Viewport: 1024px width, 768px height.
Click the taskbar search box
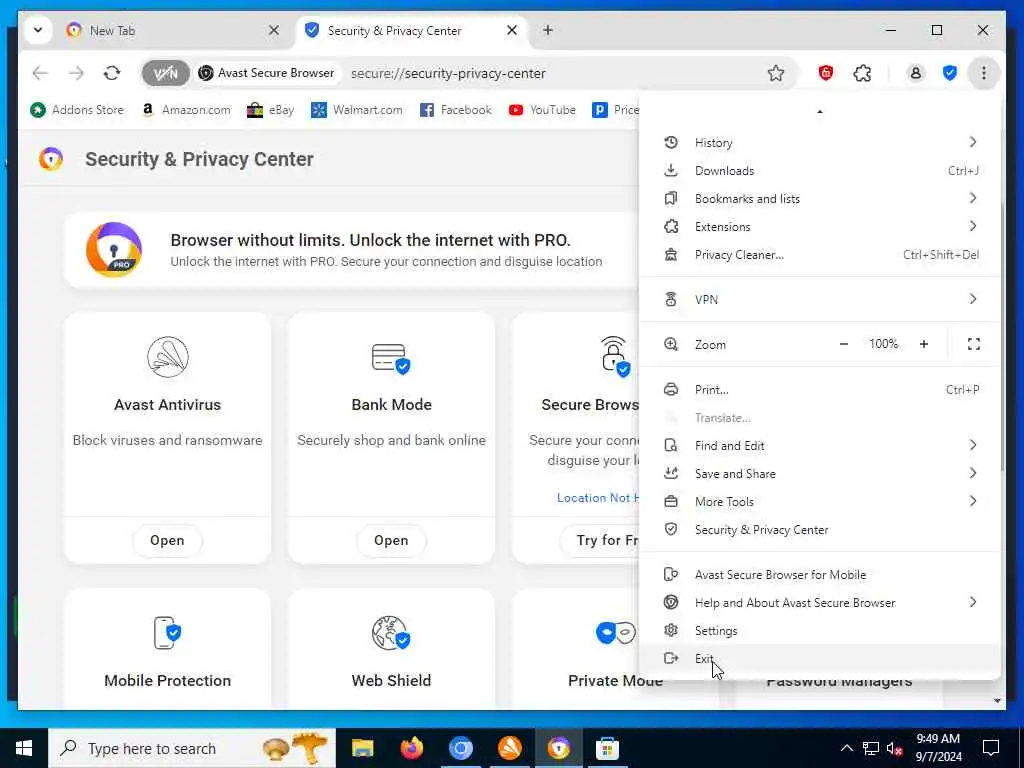(192, 748)
